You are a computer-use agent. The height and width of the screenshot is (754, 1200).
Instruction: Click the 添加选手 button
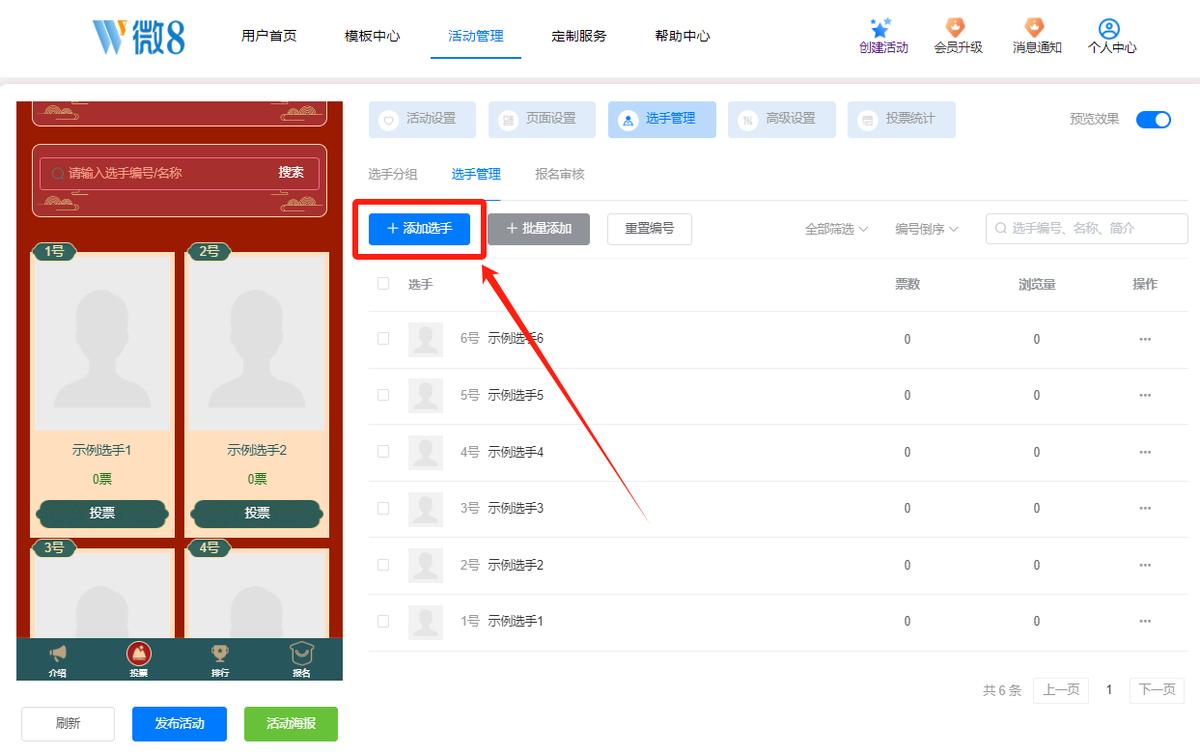(x=419, y=229)
